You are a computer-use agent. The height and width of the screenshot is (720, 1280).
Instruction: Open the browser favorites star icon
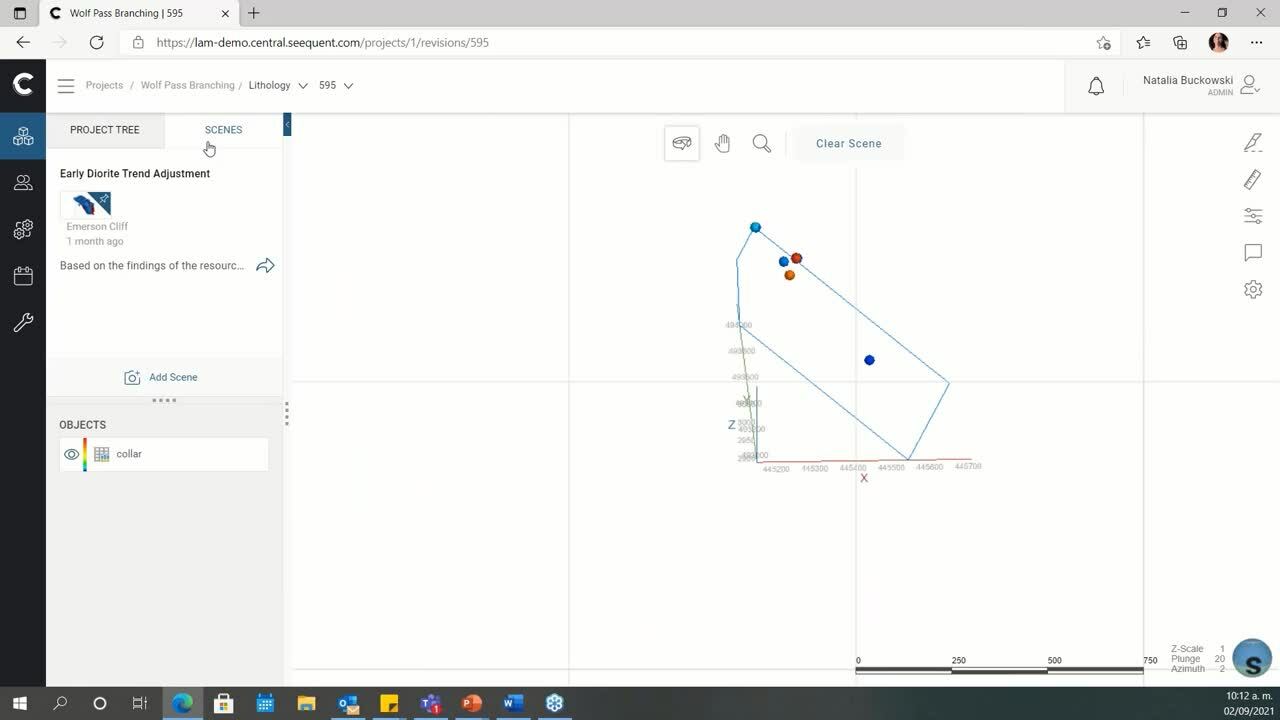point(1143,43)
